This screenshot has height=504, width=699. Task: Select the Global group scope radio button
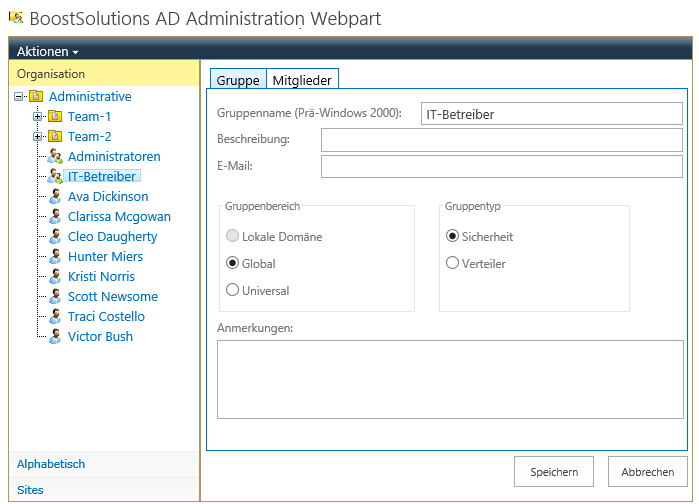pyautogui.click(x=232, y=263)
